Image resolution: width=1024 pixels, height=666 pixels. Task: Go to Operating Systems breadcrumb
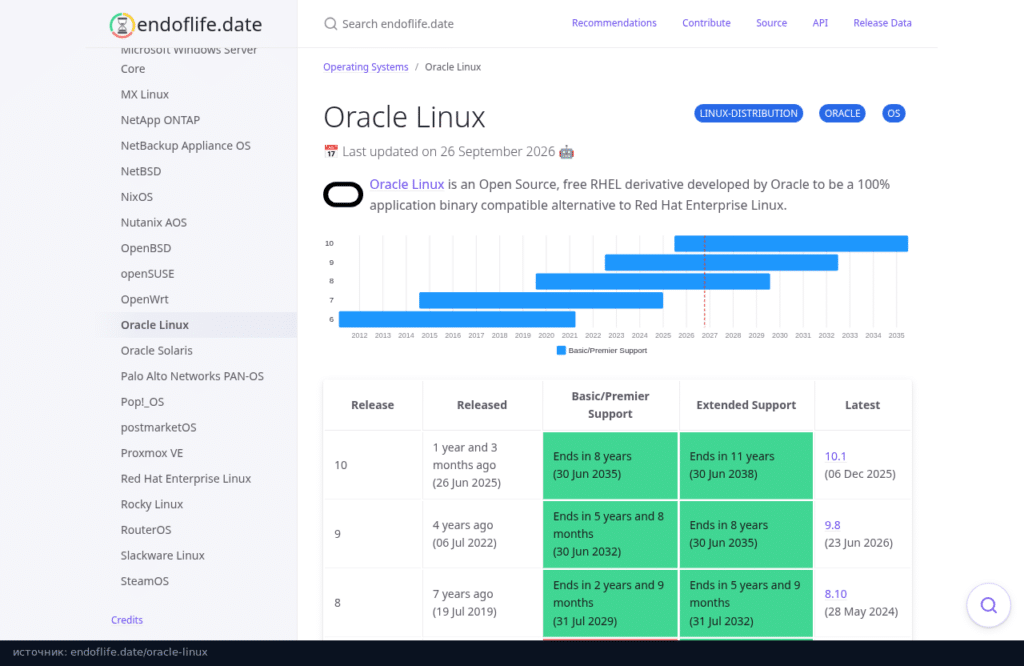tap(366, 67)
